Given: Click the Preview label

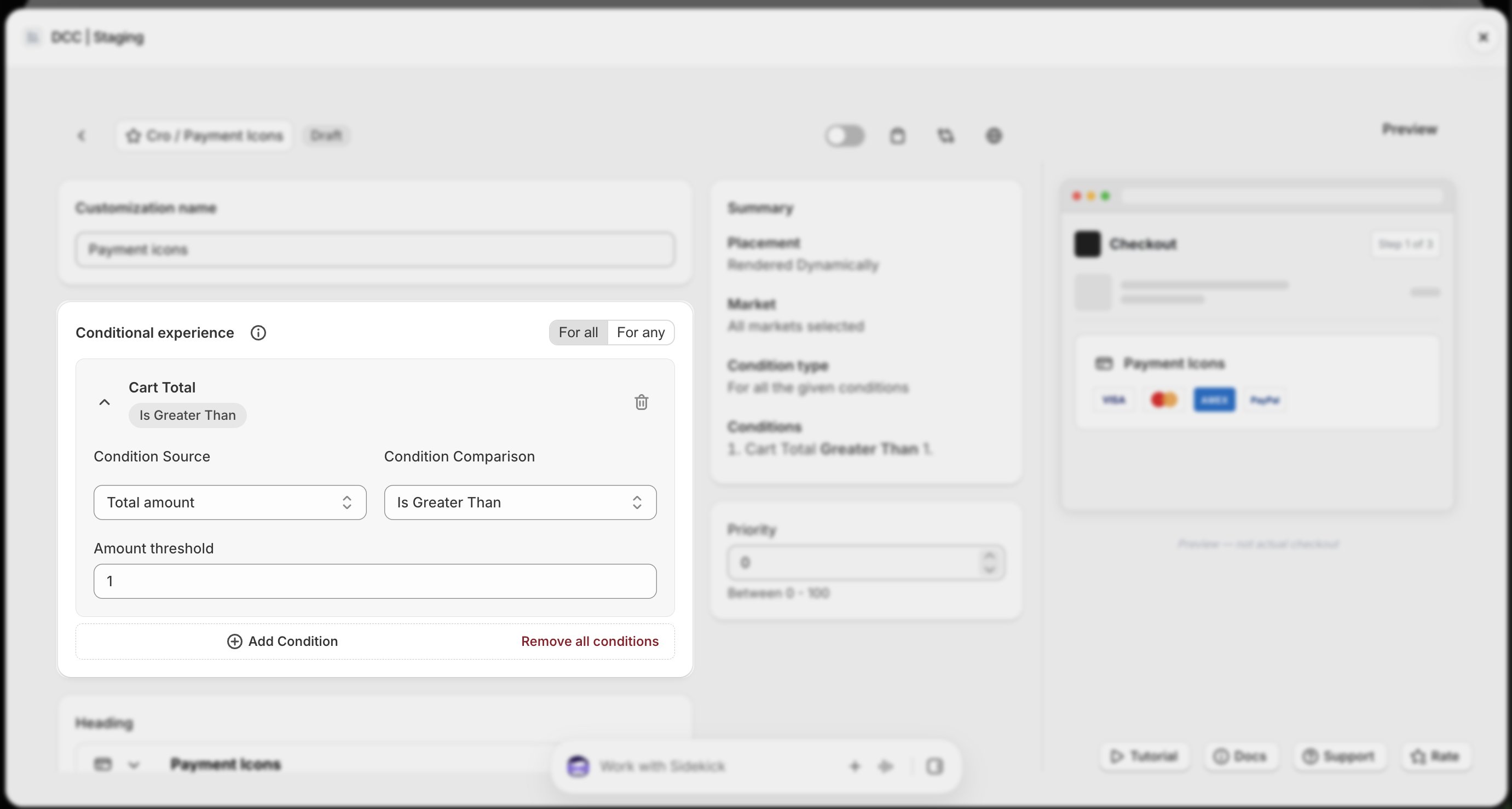Looking at the screenshot, I should click(1409, 129).
